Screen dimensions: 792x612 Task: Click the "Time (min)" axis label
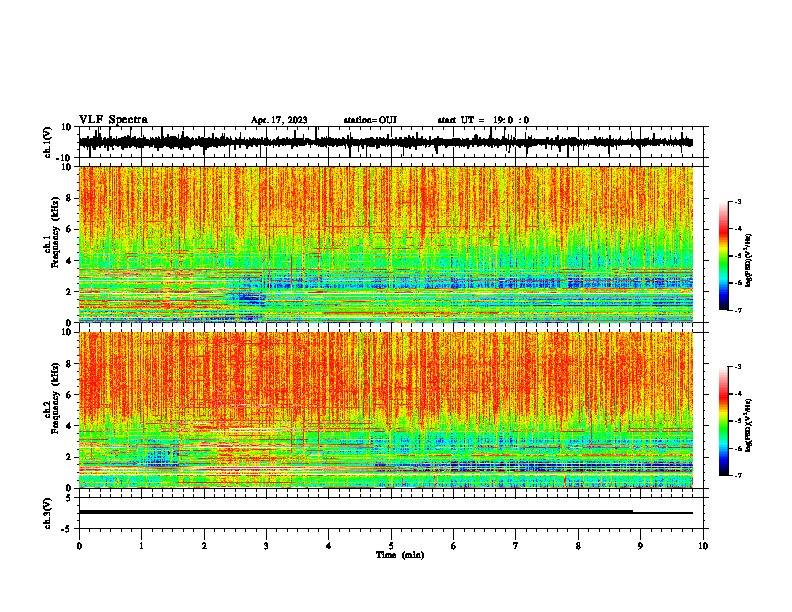click(400, 555)
